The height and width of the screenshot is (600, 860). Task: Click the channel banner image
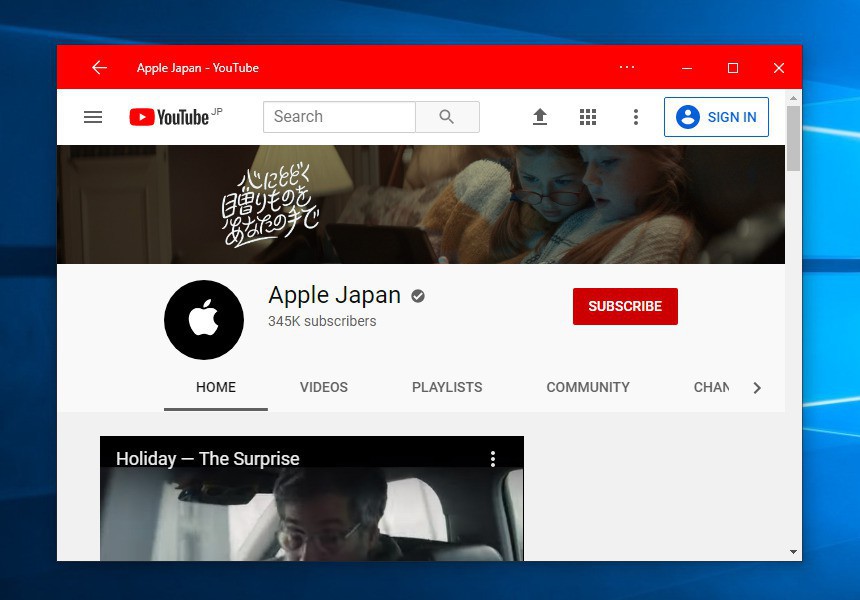pyautogui.click(x=421, y=204)
